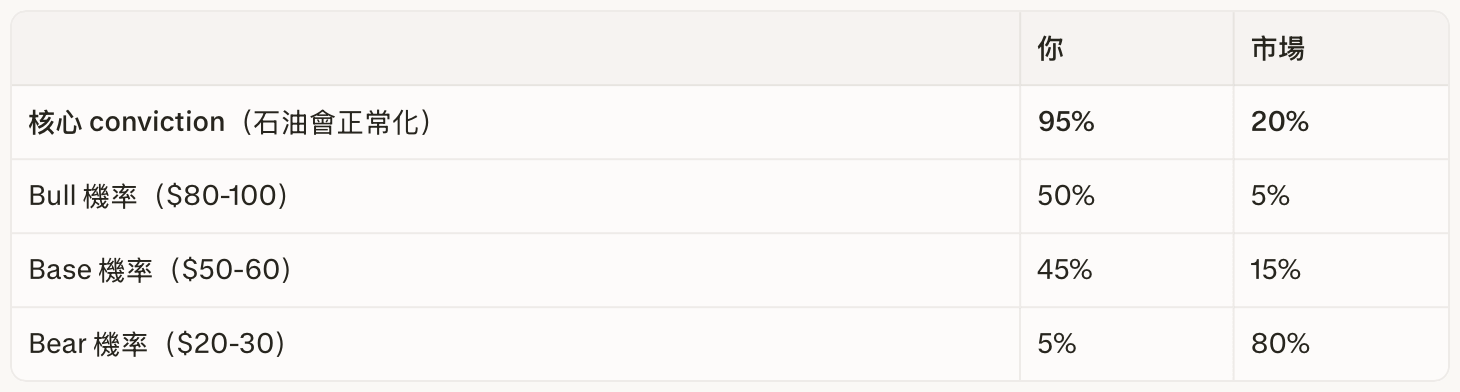The image size is (1460, 392).
Task: Click the 45% Base probability cell
Action: click(1066, 271)
